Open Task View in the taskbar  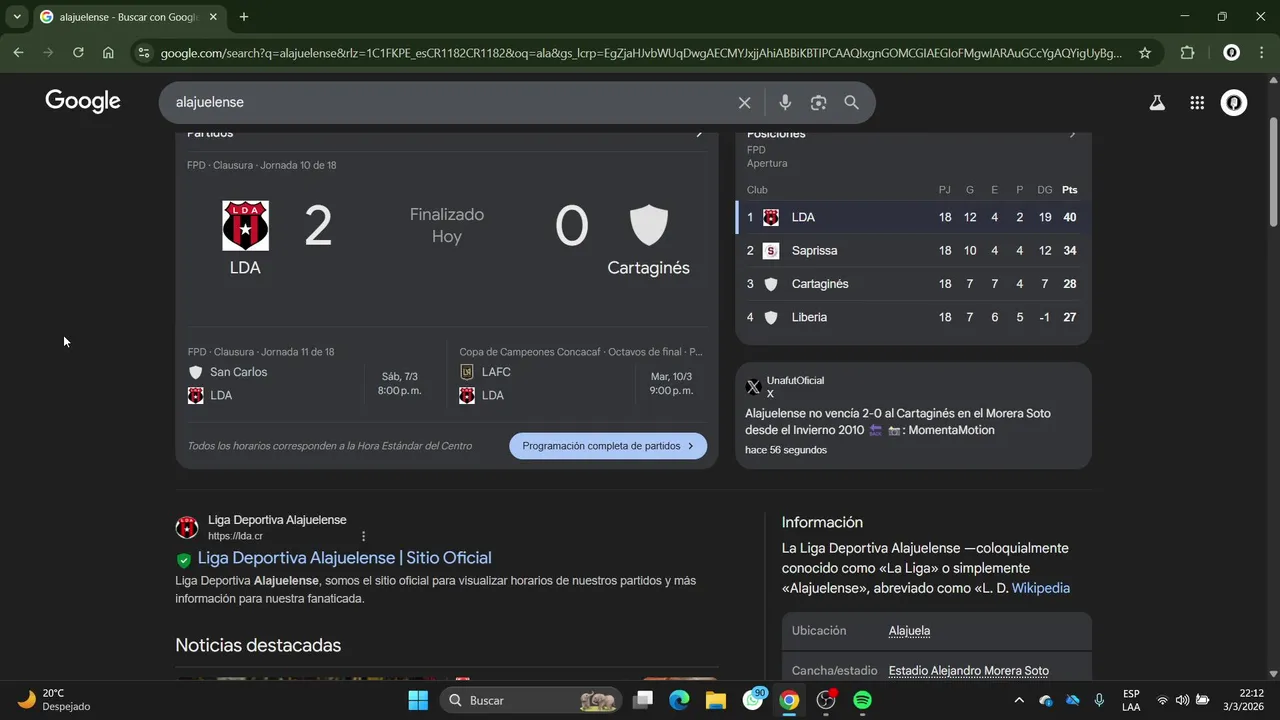tap(643, 700)
